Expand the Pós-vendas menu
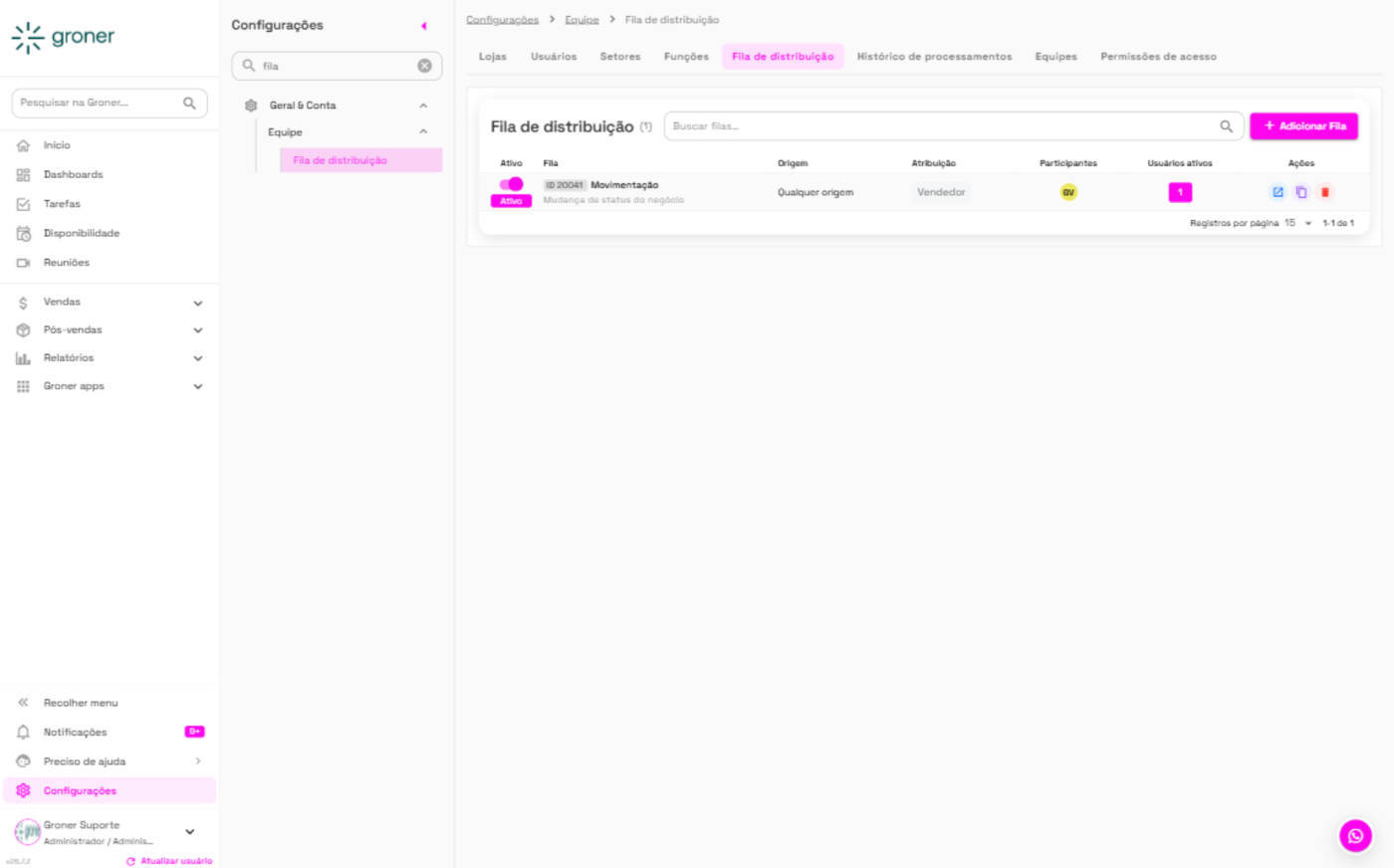 point(109,329)
